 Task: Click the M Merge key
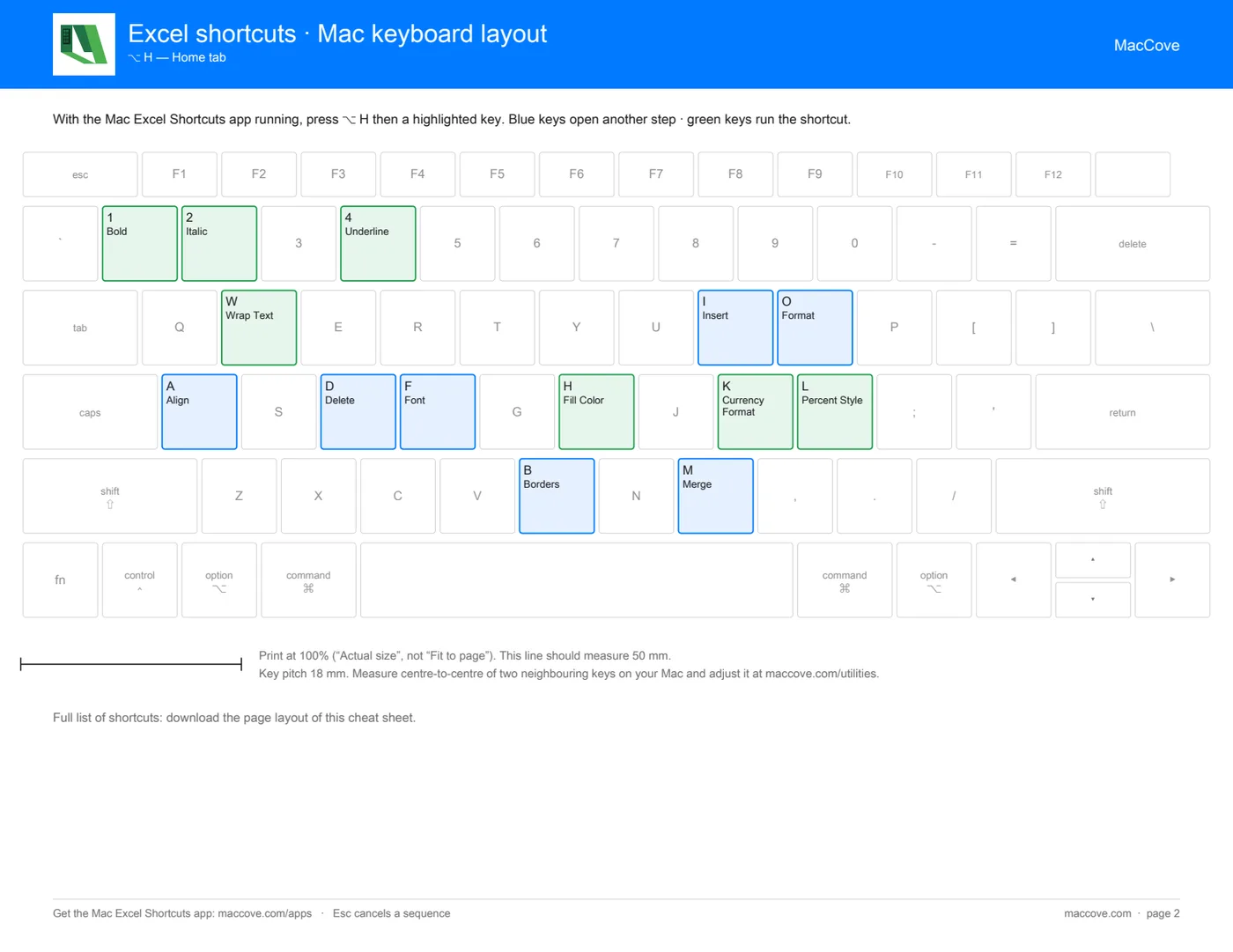[x=715, y=496]
